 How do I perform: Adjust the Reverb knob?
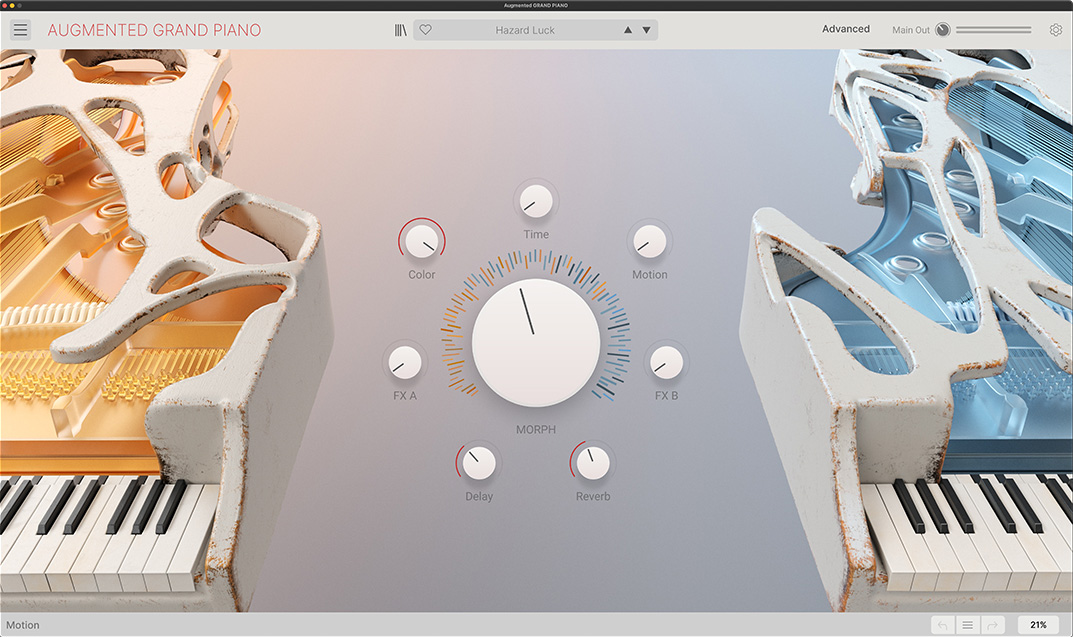tap(593, 464)
